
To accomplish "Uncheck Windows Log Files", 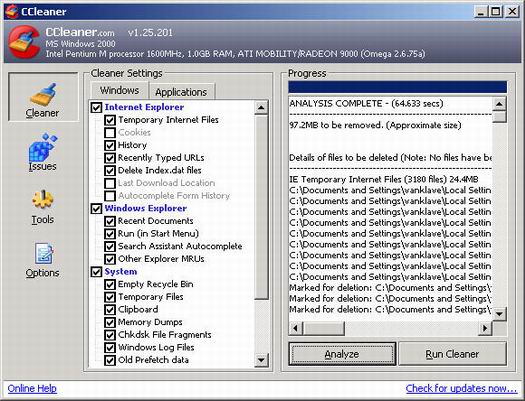I will [x=110, y=348].
